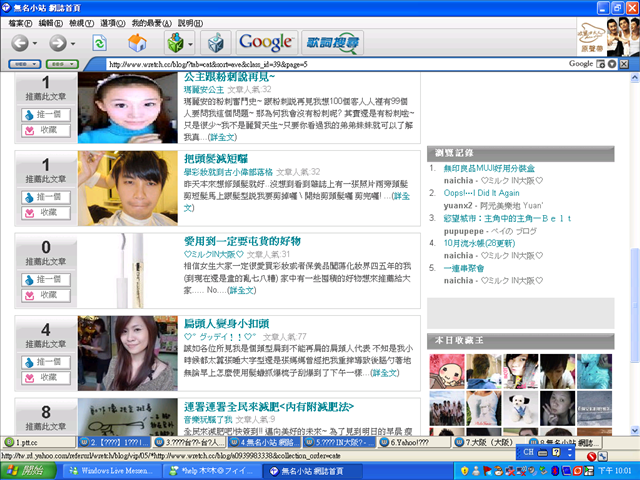
Task: Open forward history dropdown arrow
Action: coord(73,43)
